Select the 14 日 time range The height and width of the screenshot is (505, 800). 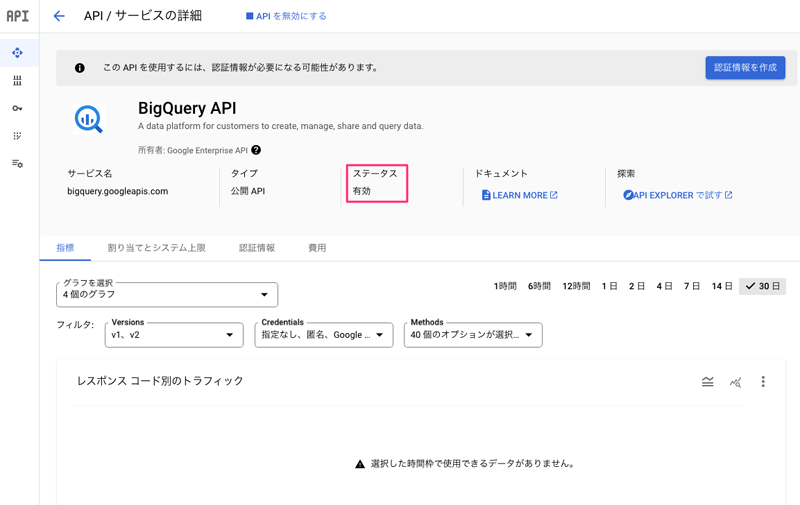[722, 286]
